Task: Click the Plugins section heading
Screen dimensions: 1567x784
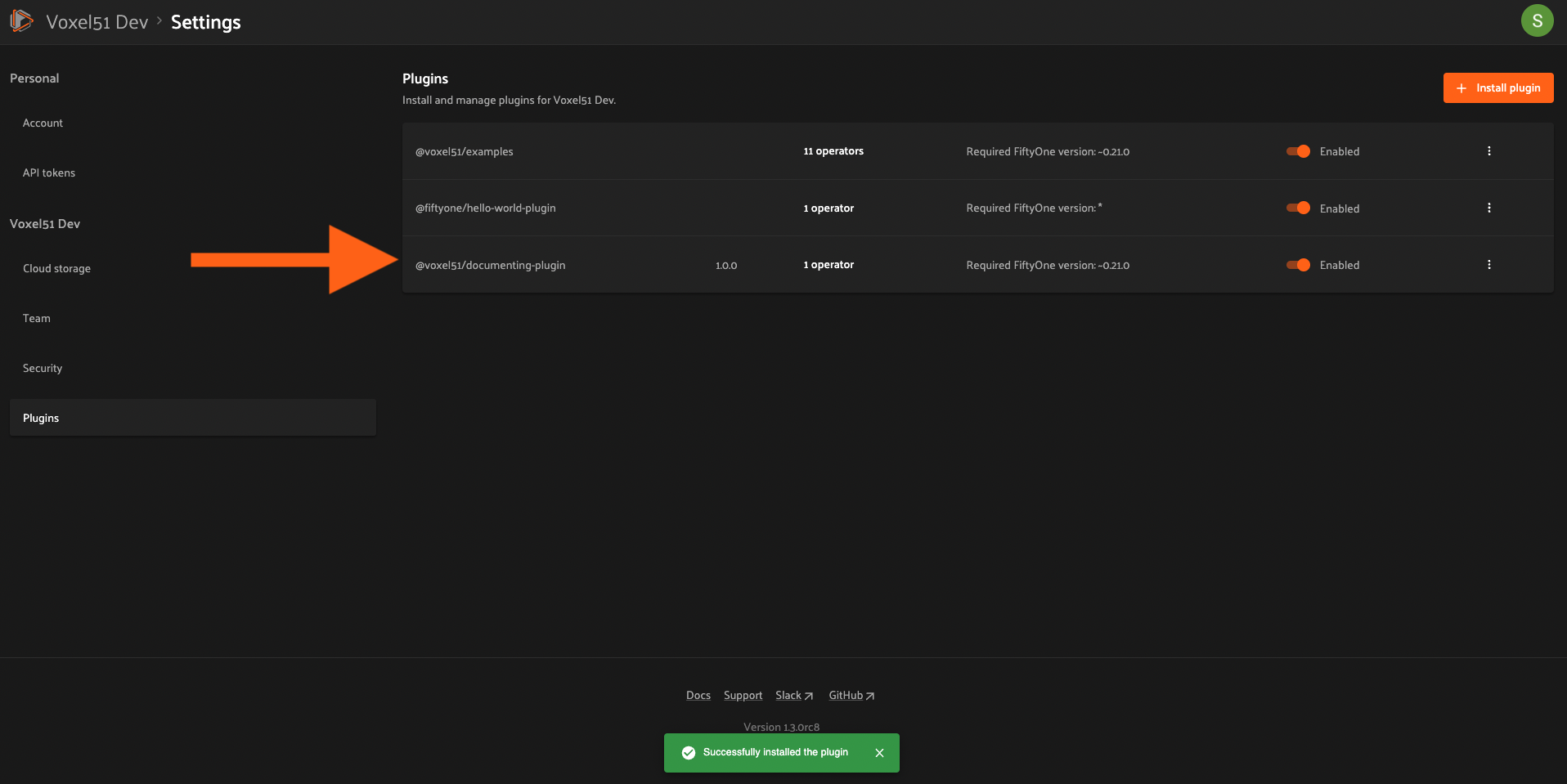Action: 425,78
